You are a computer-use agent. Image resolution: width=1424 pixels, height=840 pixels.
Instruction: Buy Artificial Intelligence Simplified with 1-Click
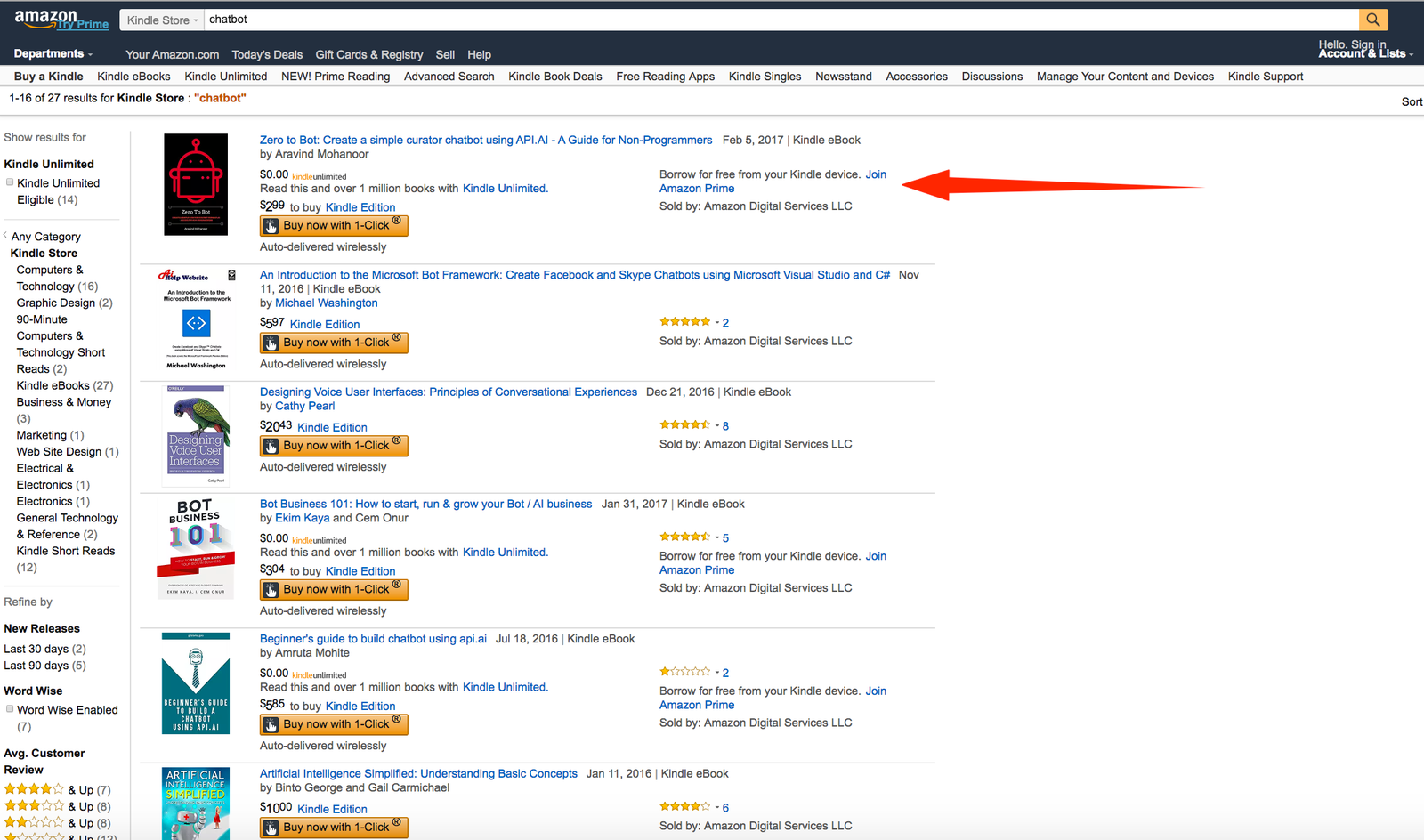334,828
